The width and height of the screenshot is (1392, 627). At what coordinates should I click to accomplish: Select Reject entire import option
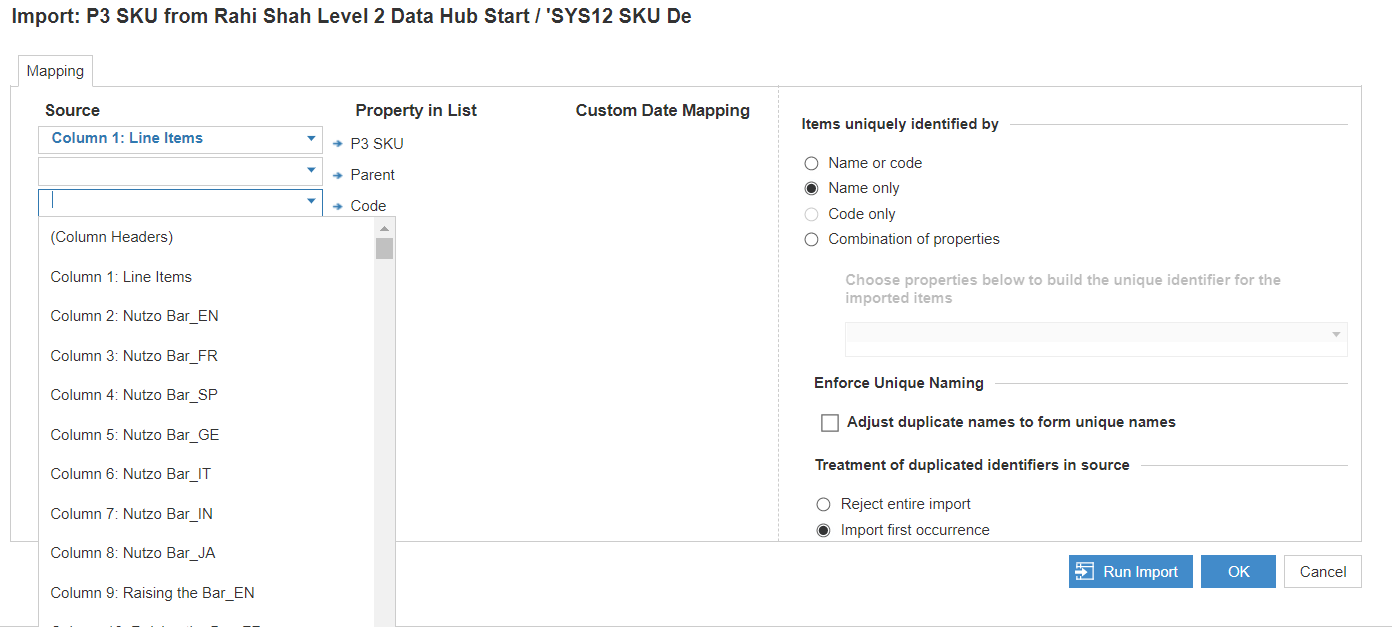[823, 504]
